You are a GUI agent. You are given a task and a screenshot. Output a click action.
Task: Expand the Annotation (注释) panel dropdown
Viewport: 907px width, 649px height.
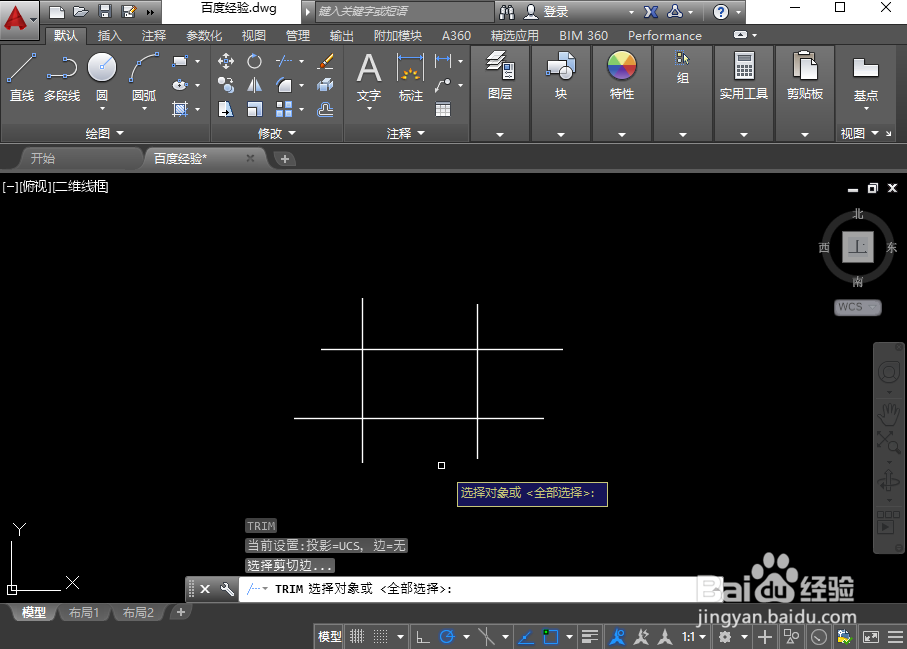click(405, 134)
